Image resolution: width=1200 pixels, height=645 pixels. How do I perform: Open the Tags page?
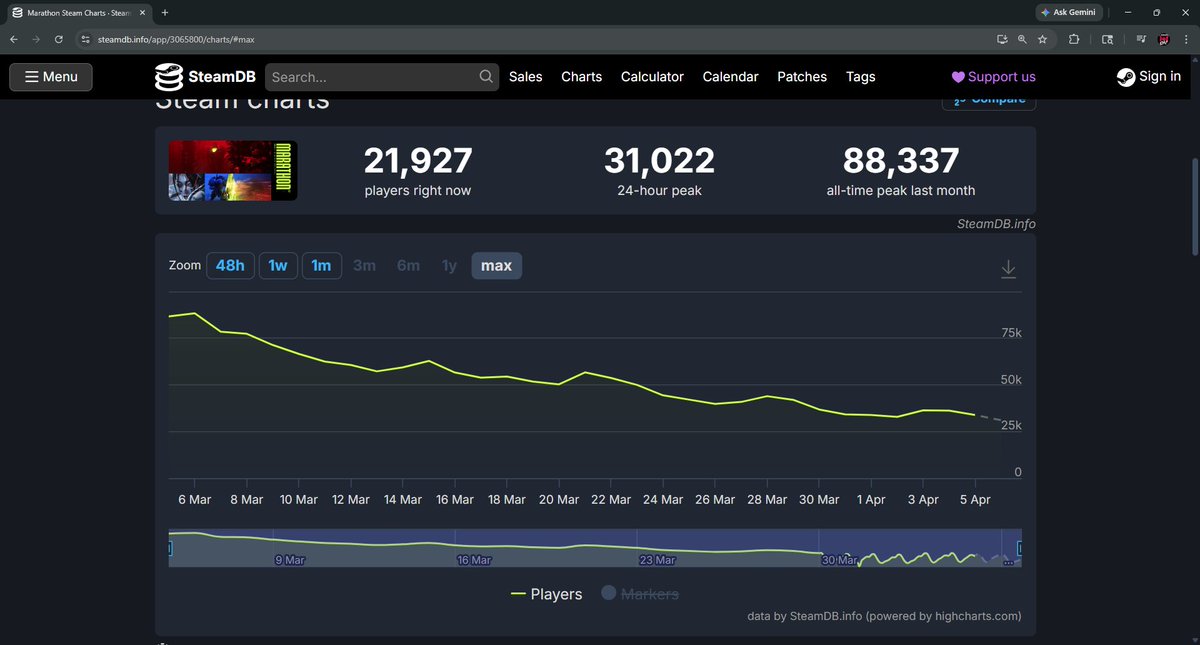pyautogui.click(x=861, y=77)
